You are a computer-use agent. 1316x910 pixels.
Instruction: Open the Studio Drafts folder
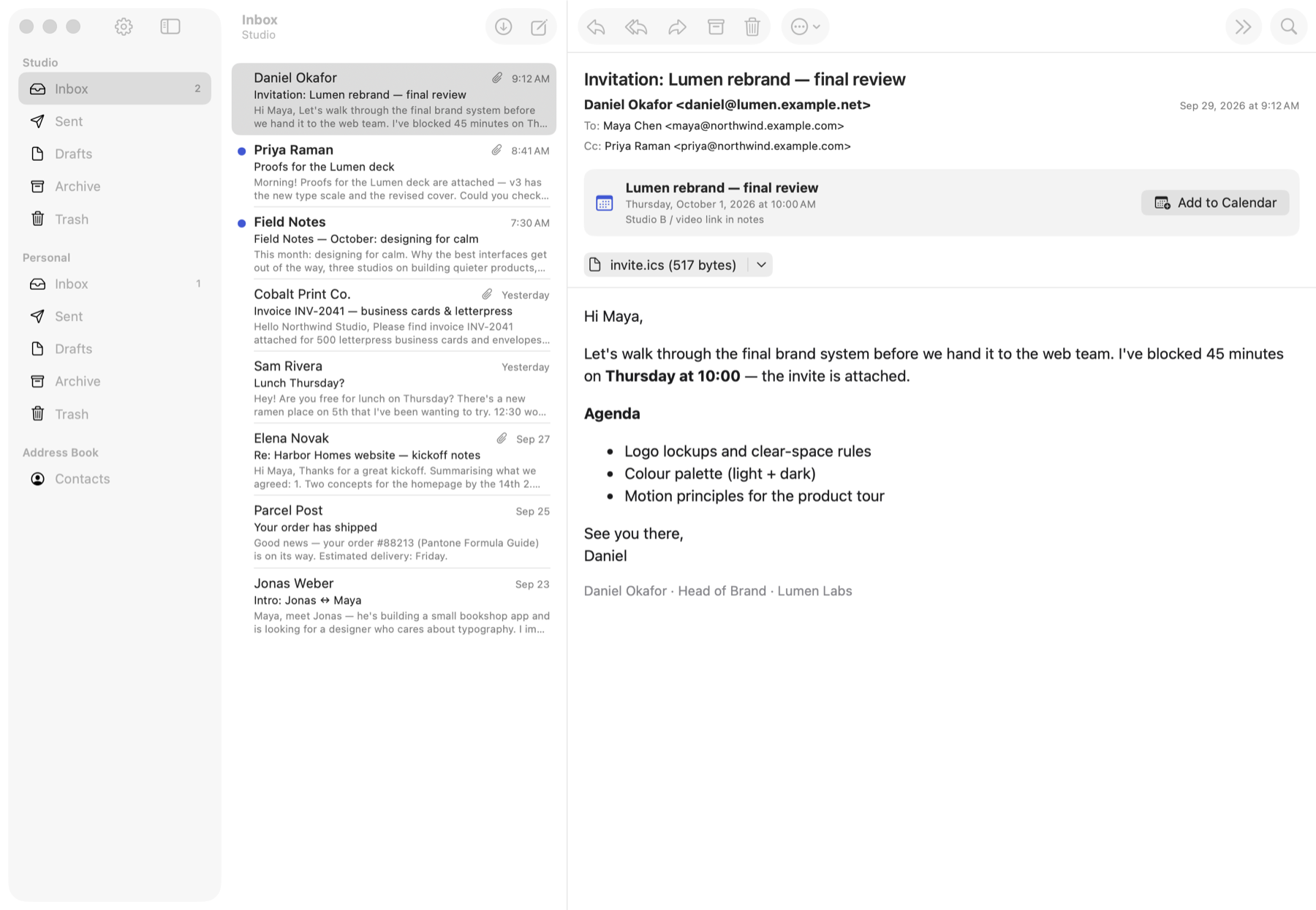tap(115, 154)
